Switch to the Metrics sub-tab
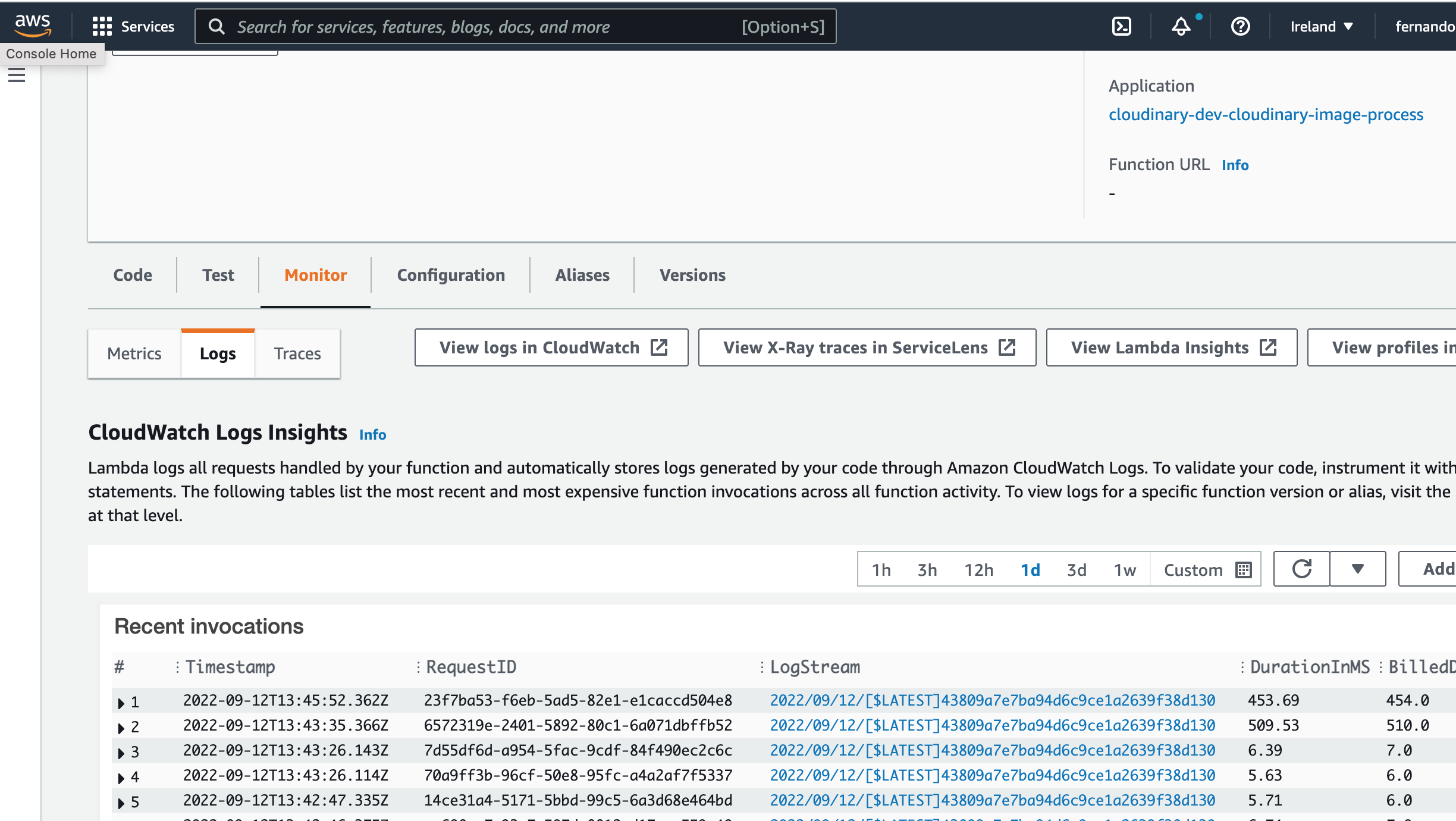Screen dimensions: 1456x821 tap(134, 353)
